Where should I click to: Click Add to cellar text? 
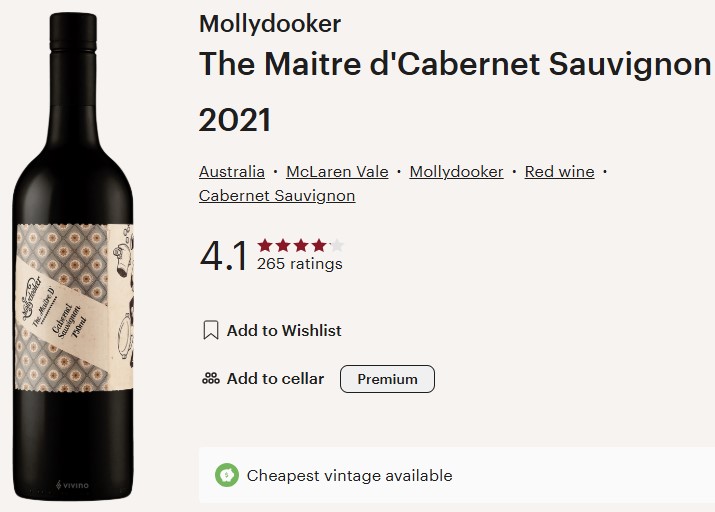pos(275,379)
